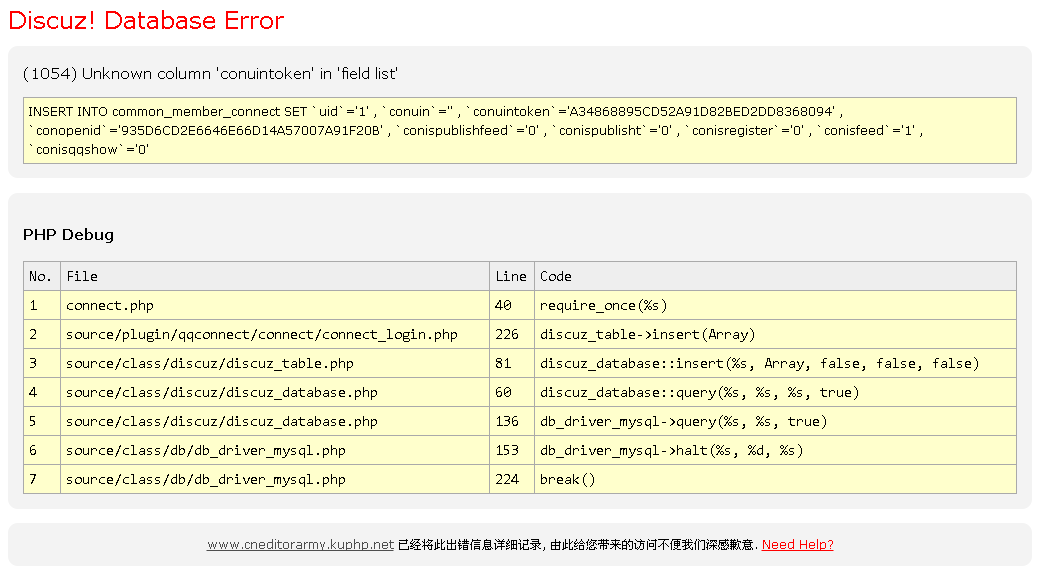1053x573 pixels.
Task: Click row number 6 cell
Action: click(x=42, y=450)
